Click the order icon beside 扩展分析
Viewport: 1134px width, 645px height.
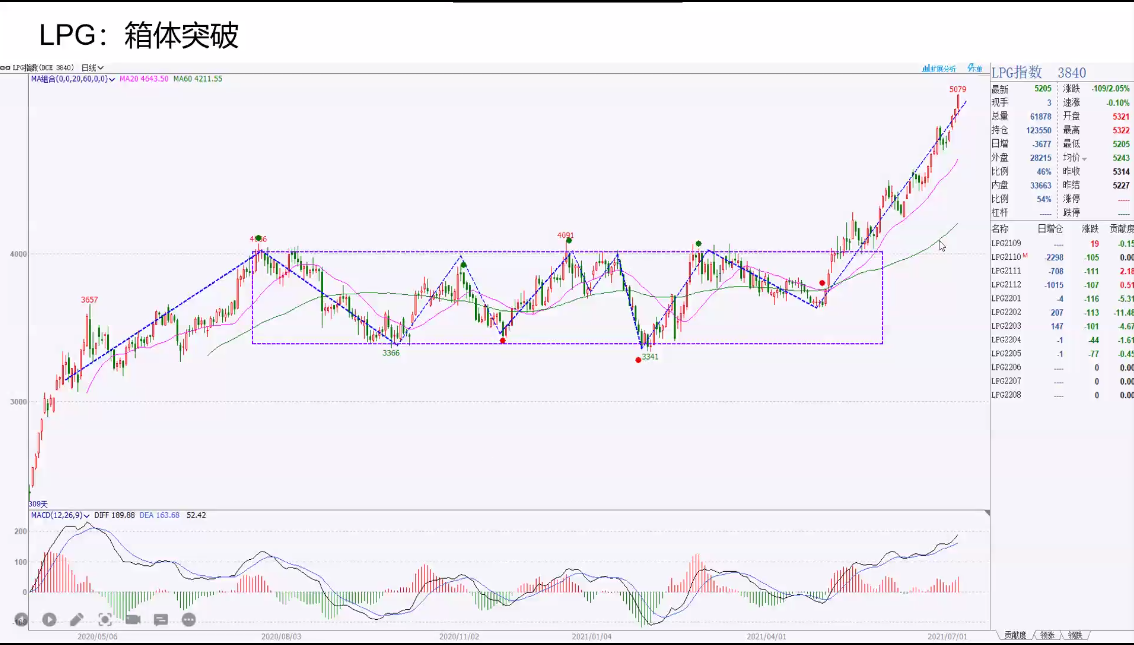pos(976,69)
